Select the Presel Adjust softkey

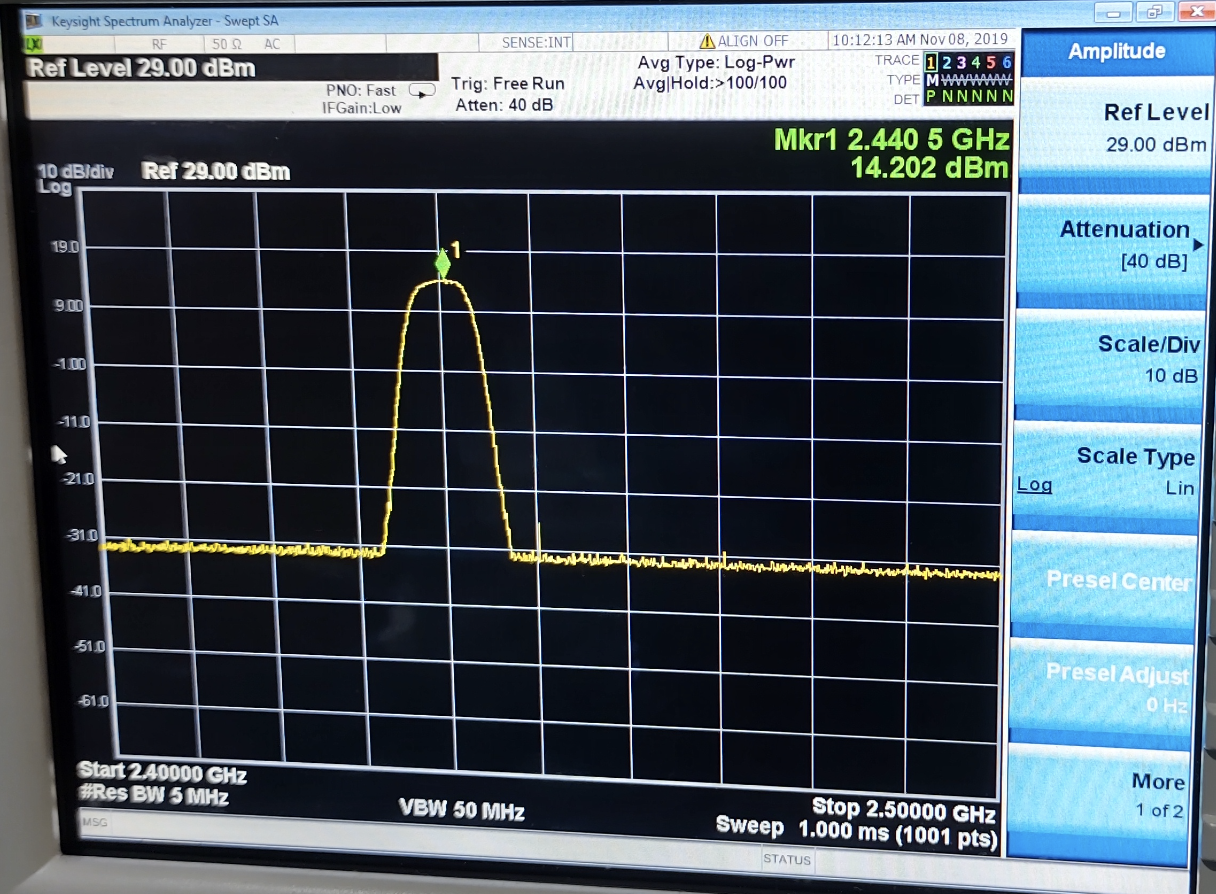tap(1102, 688)
